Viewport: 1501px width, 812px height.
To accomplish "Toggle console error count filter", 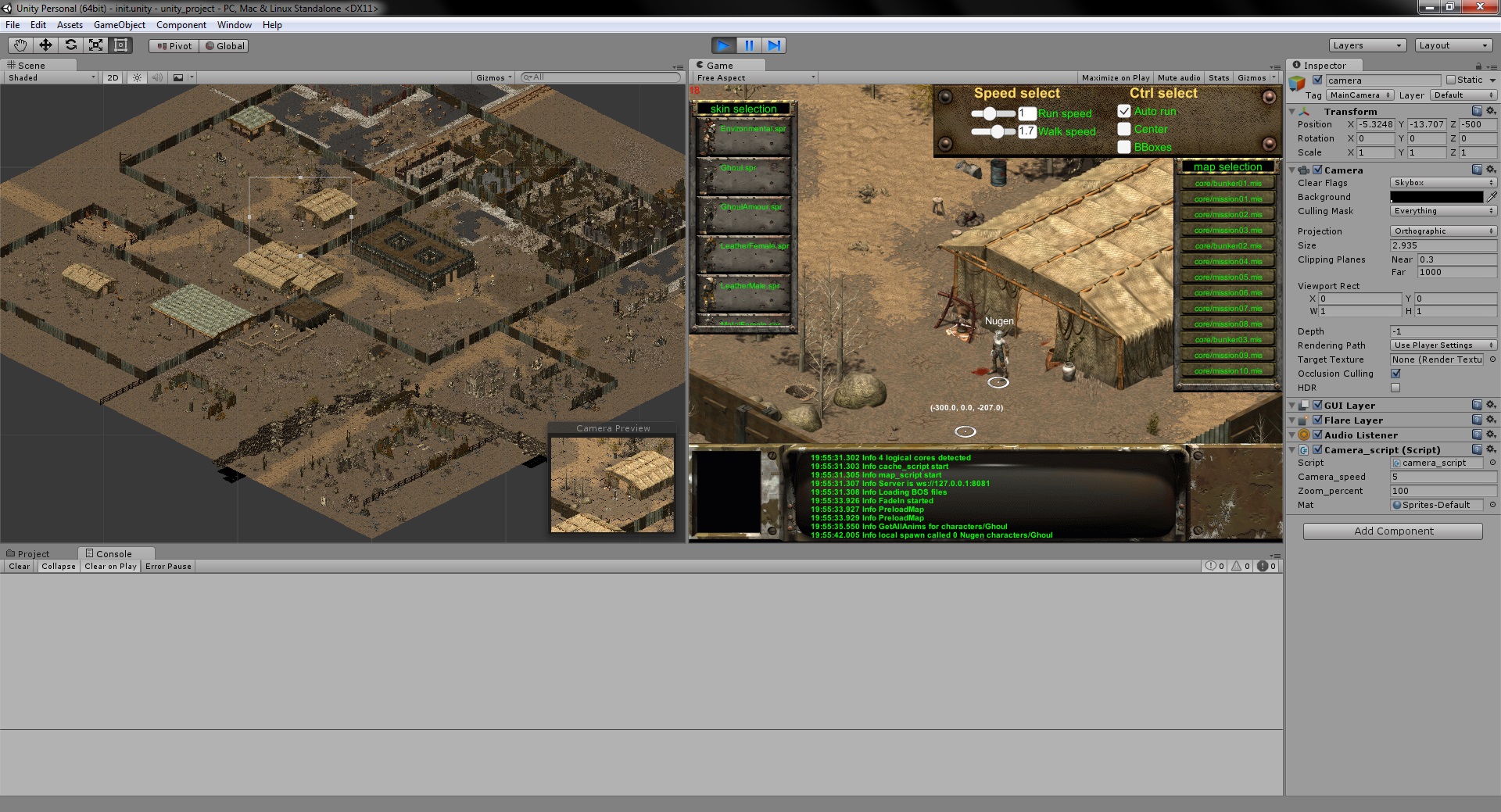I will 1266,566.
